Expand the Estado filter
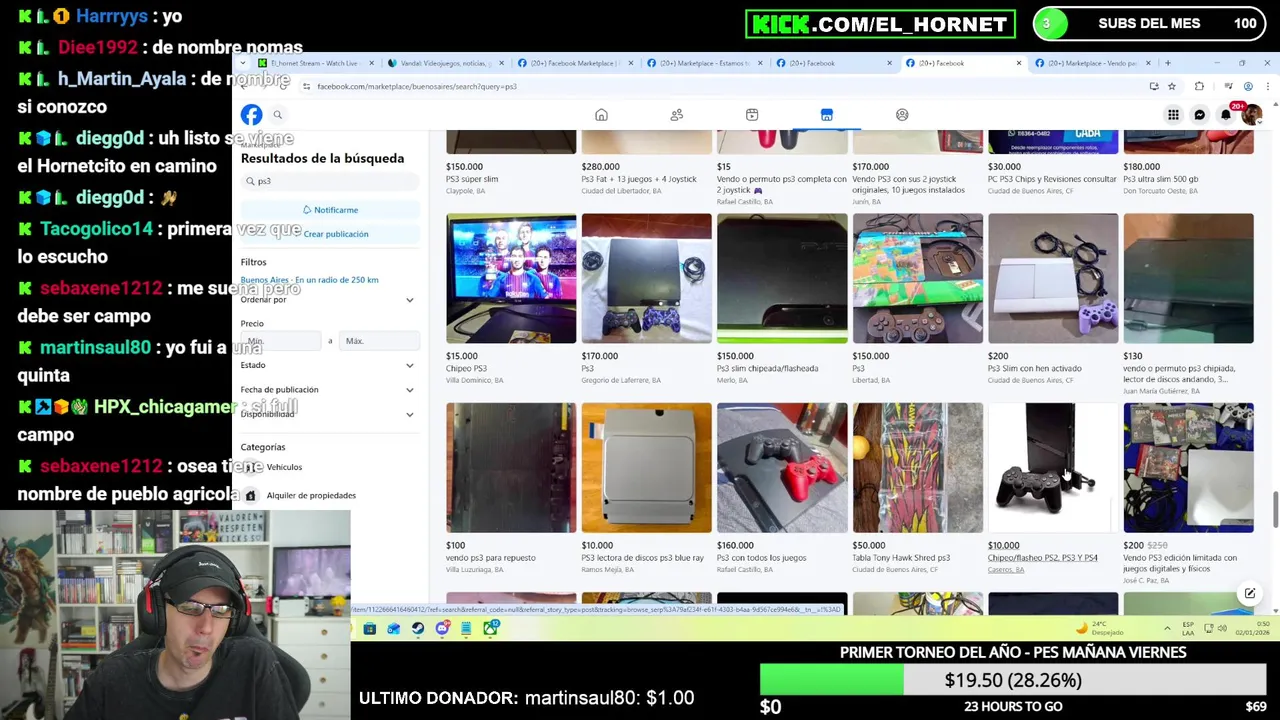The height and width of the screenshot is (720, 1280). click(x=328, y=365)
